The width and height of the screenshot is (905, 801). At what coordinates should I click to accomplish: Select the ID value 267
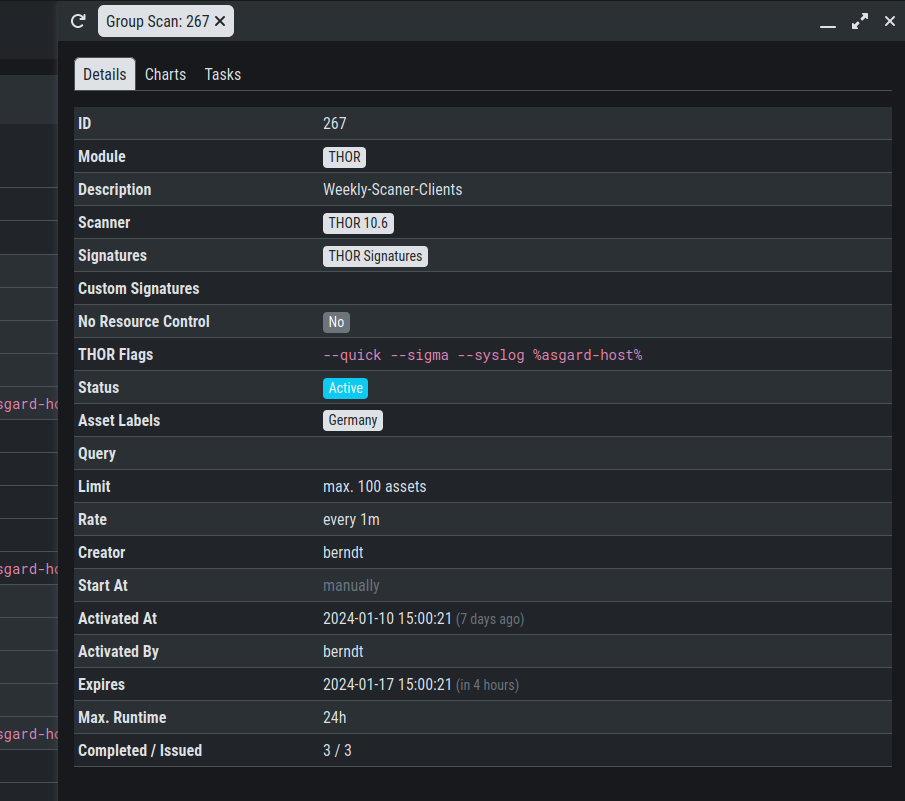pyautogui.click(x=335, y=123)
